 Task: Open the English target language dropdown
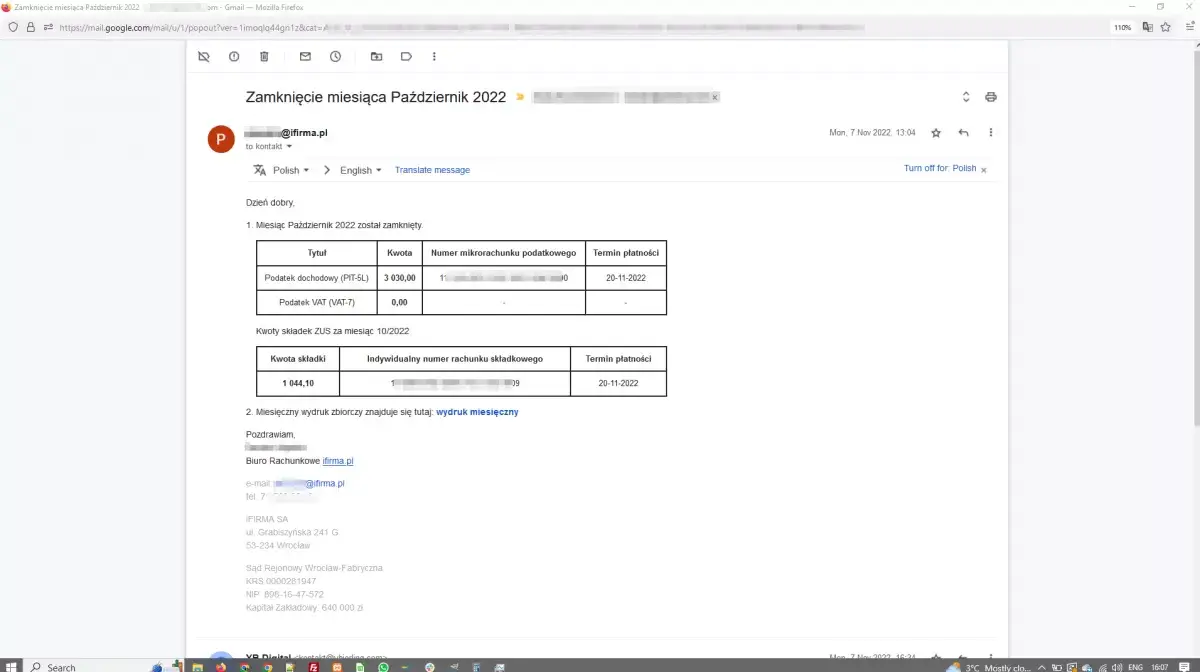tap(361, 170)
